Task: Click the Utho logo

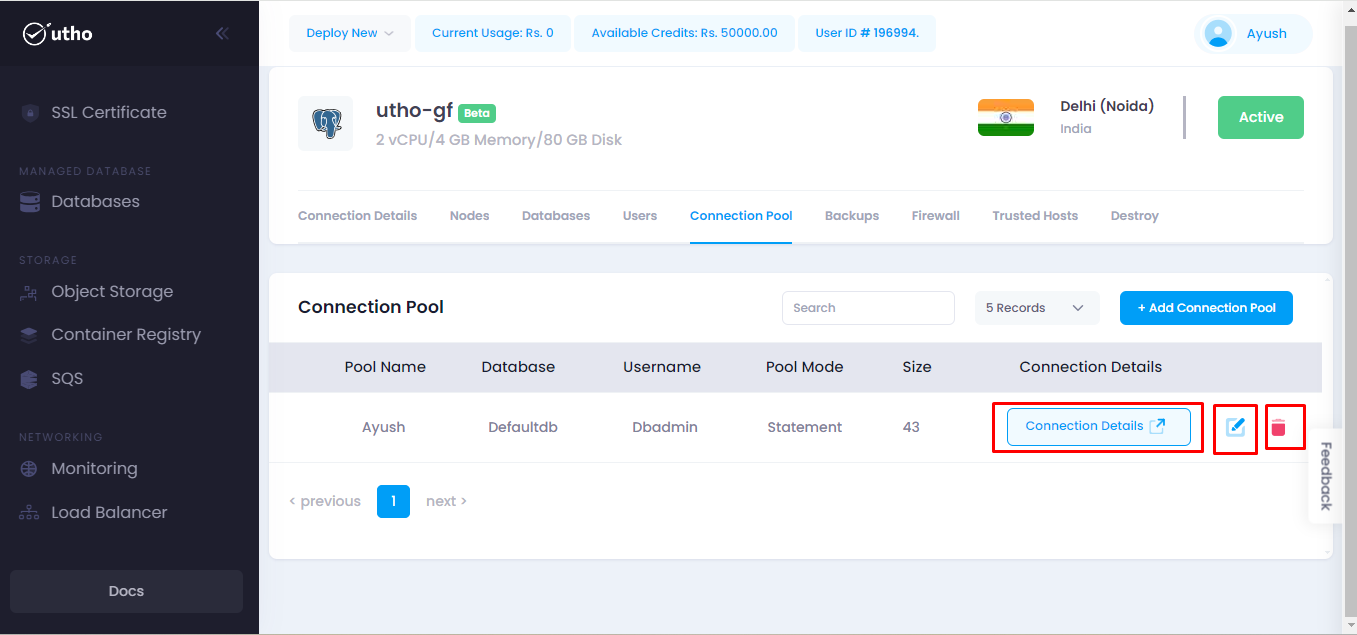Action: point(58,34)
